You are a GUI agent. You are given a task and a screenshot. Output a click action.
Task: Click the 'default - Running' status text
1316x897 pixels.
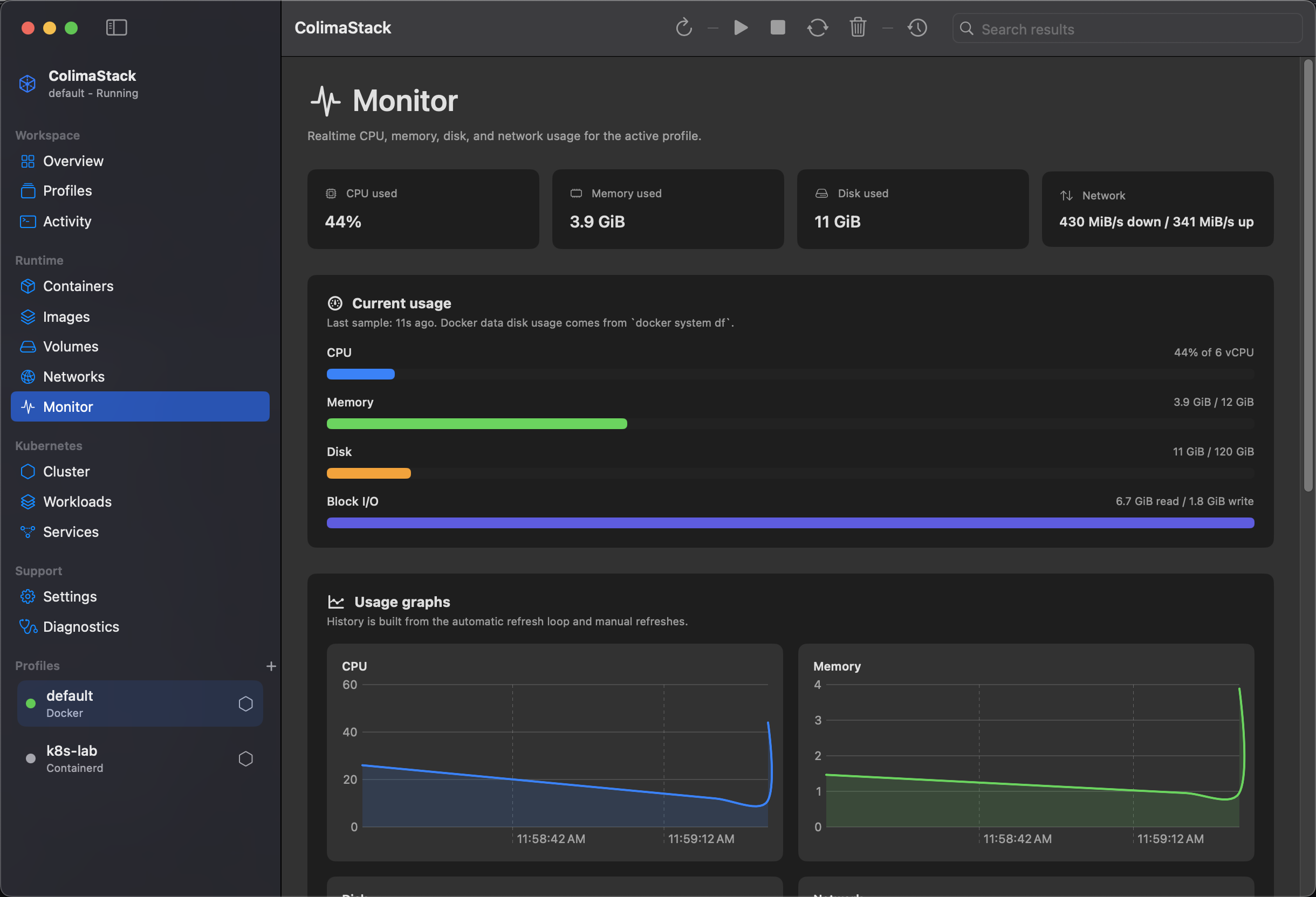tap(93, 93)
